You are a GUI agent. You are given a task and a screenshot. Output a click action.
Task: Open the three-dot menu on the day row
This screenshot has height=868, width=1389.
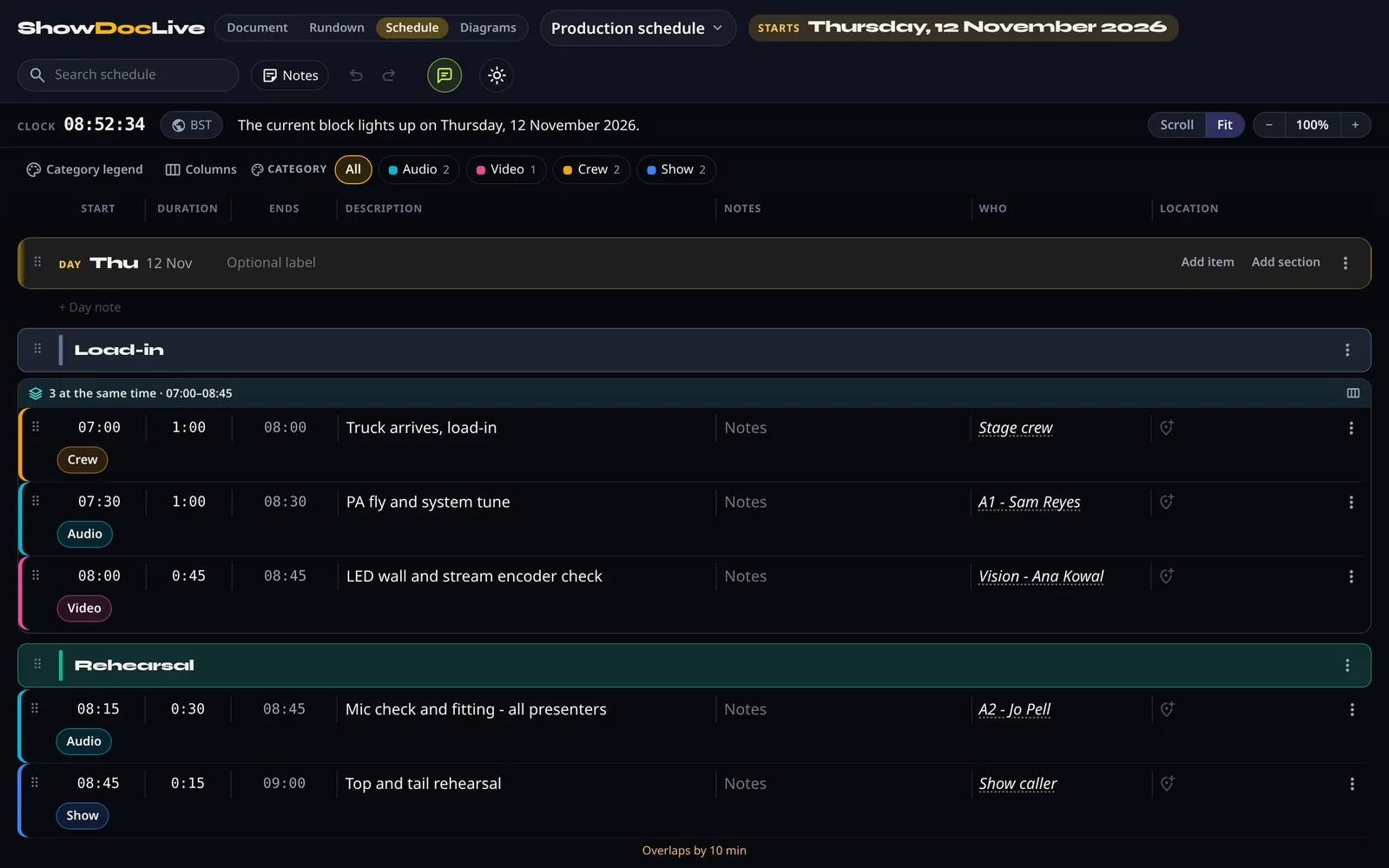pos(1346,263)
